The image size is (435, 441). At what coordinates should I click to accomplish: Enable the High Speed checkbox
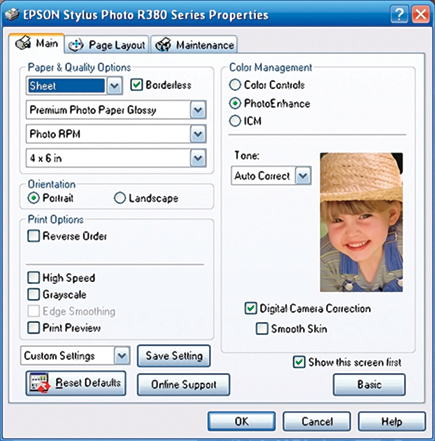pyautogui.click(x=33, y=277)
